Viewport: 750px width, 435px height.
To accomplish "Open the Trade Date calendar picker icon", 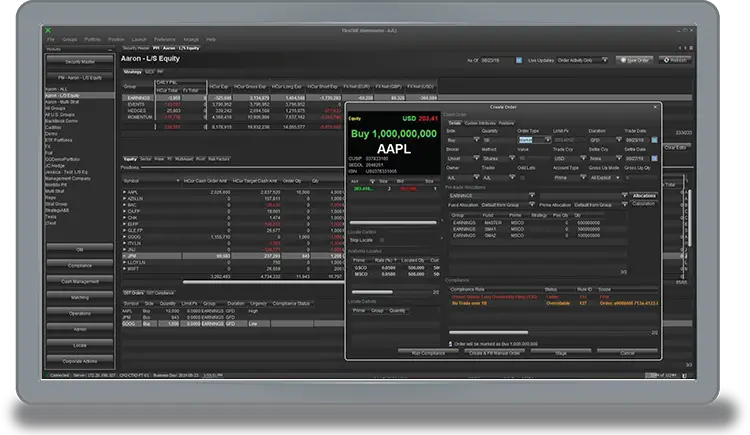I will [x=654, y=140].
